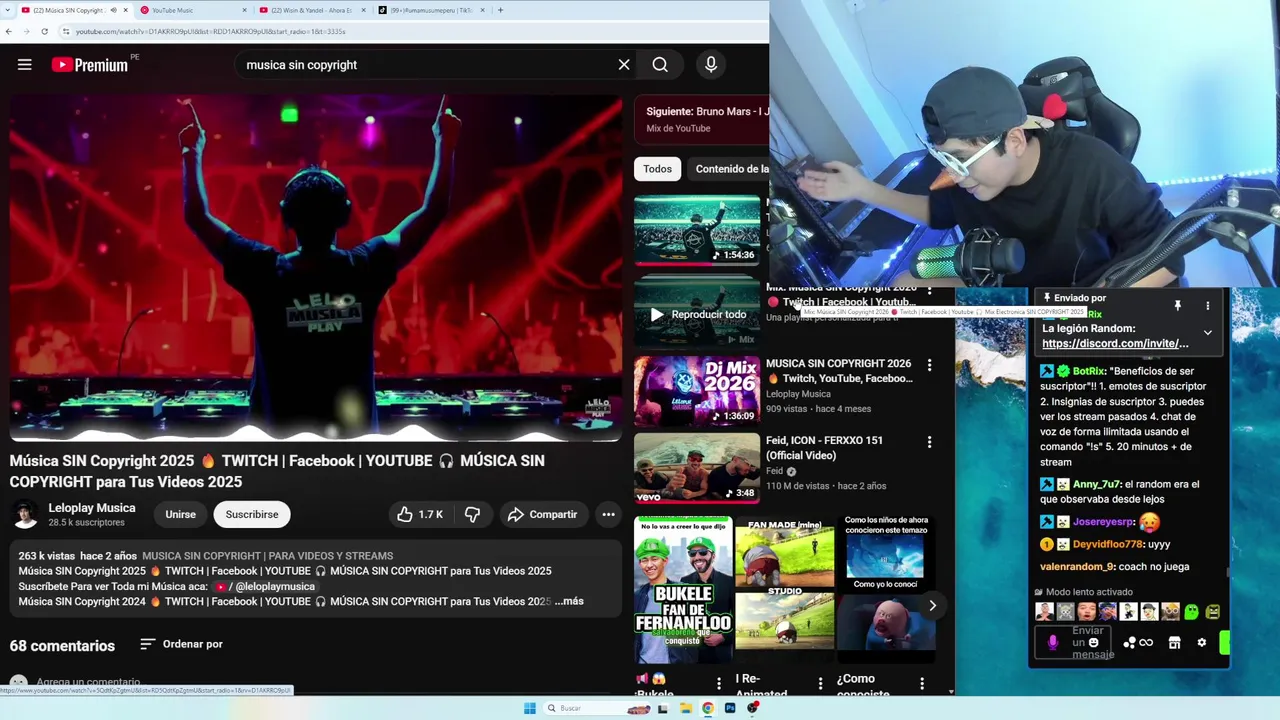Subscribe with the Suscribirse button
1280x720 pixels.
pos(252,514)
